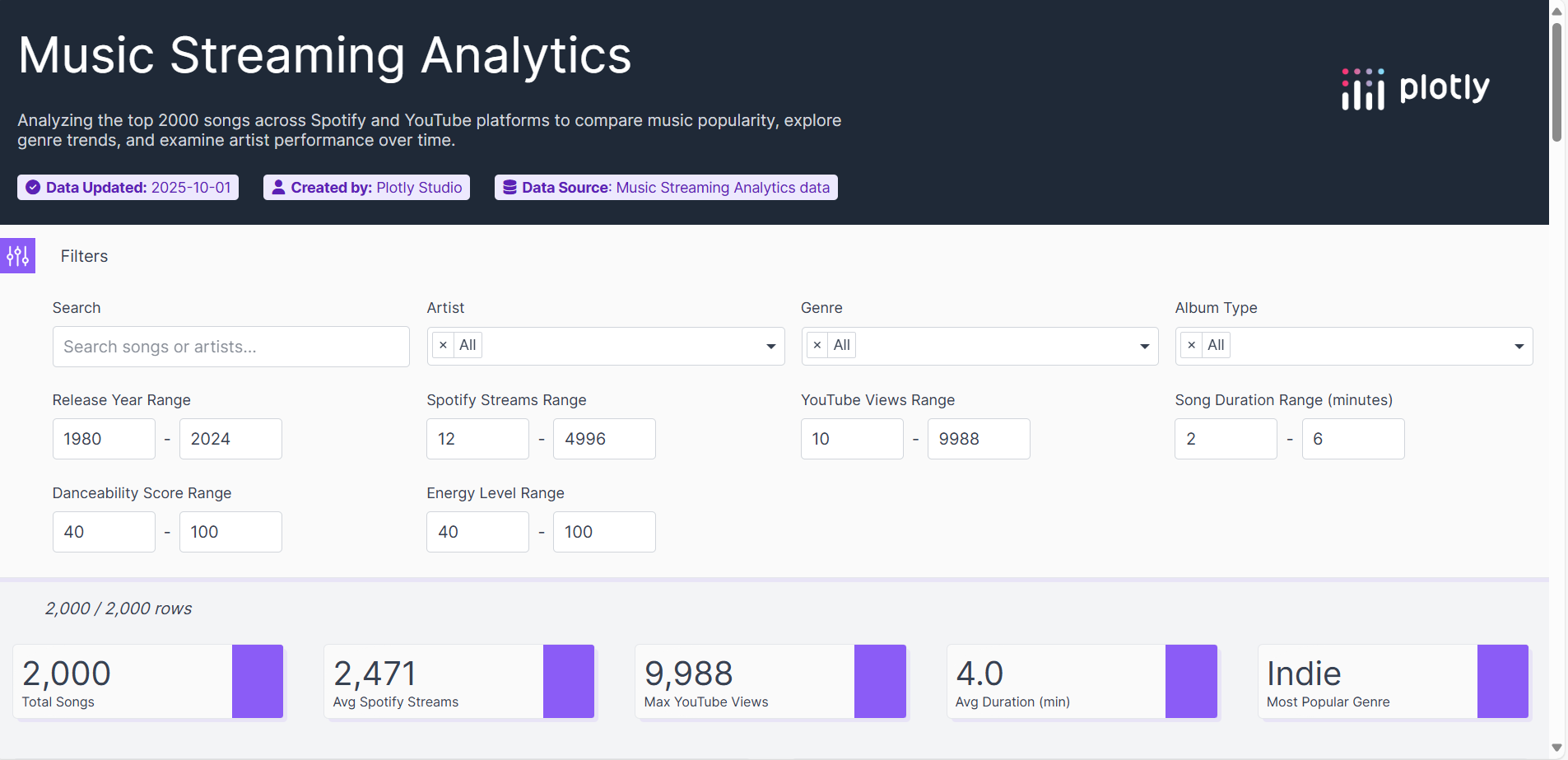Click the purple block on Avg Spotify Streams card

pyautogui.click(x=569, y=682)
